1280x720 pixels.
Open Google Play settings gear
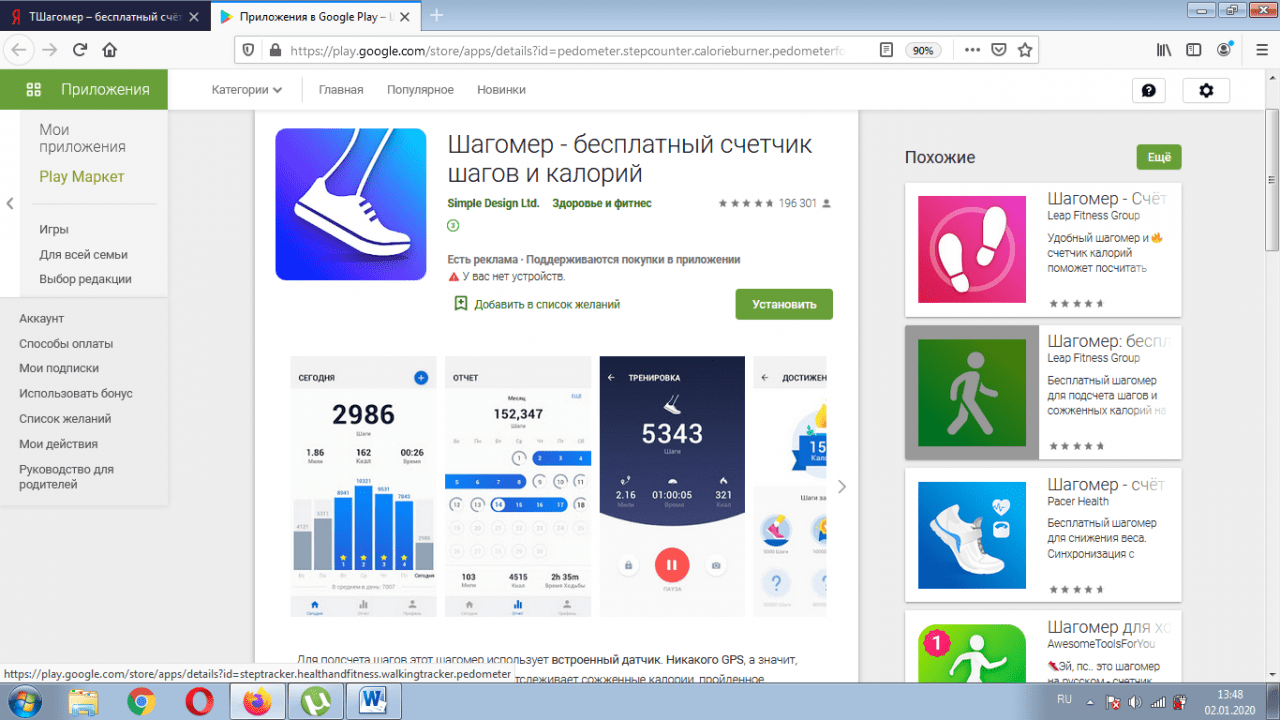point(1206,90)
